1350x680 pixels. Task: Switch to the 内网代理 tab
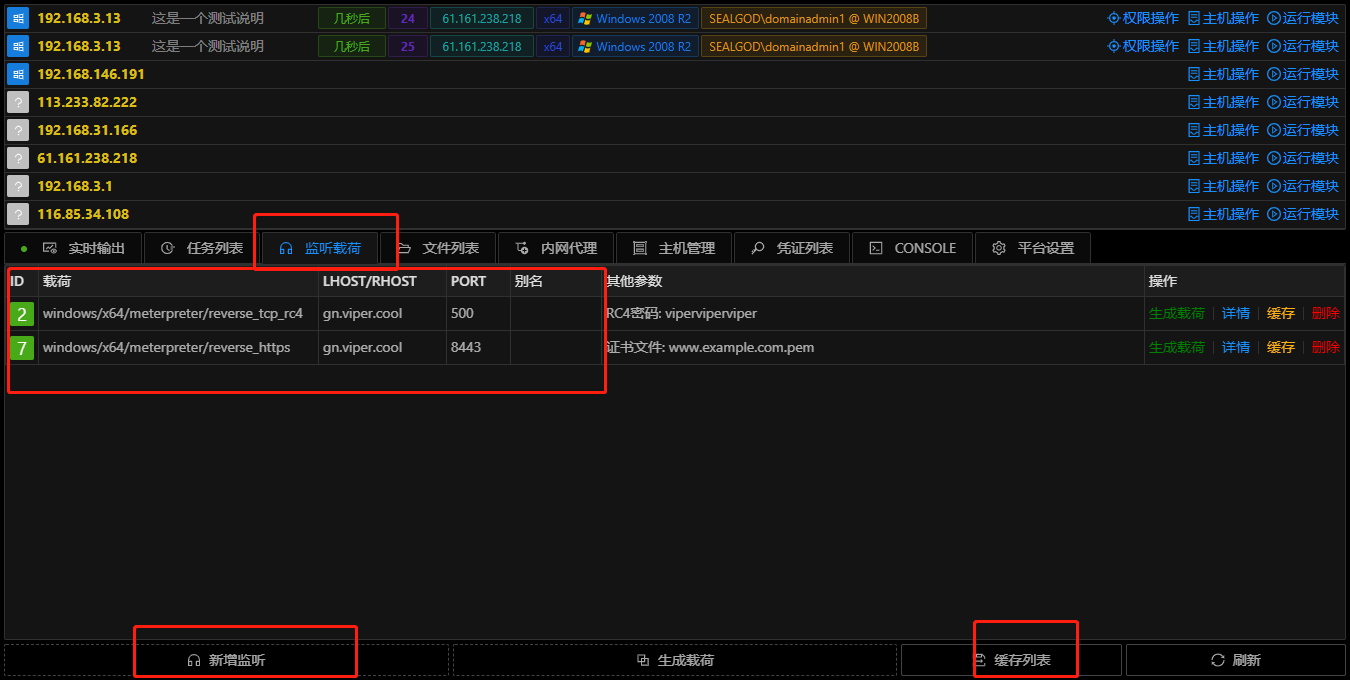click(x=556, y=248)
